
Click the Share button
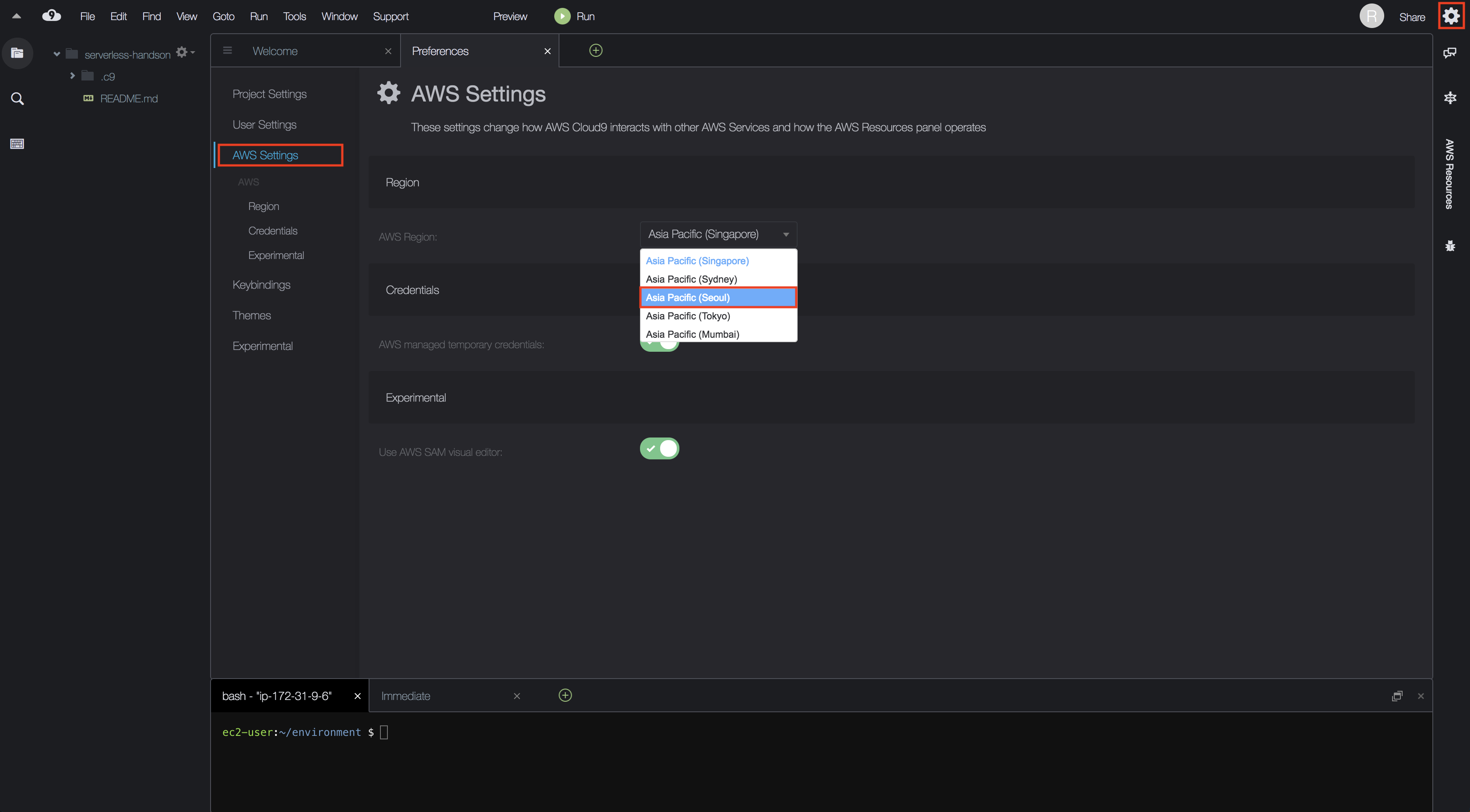pyautogui.click(x=1412, y=17)
